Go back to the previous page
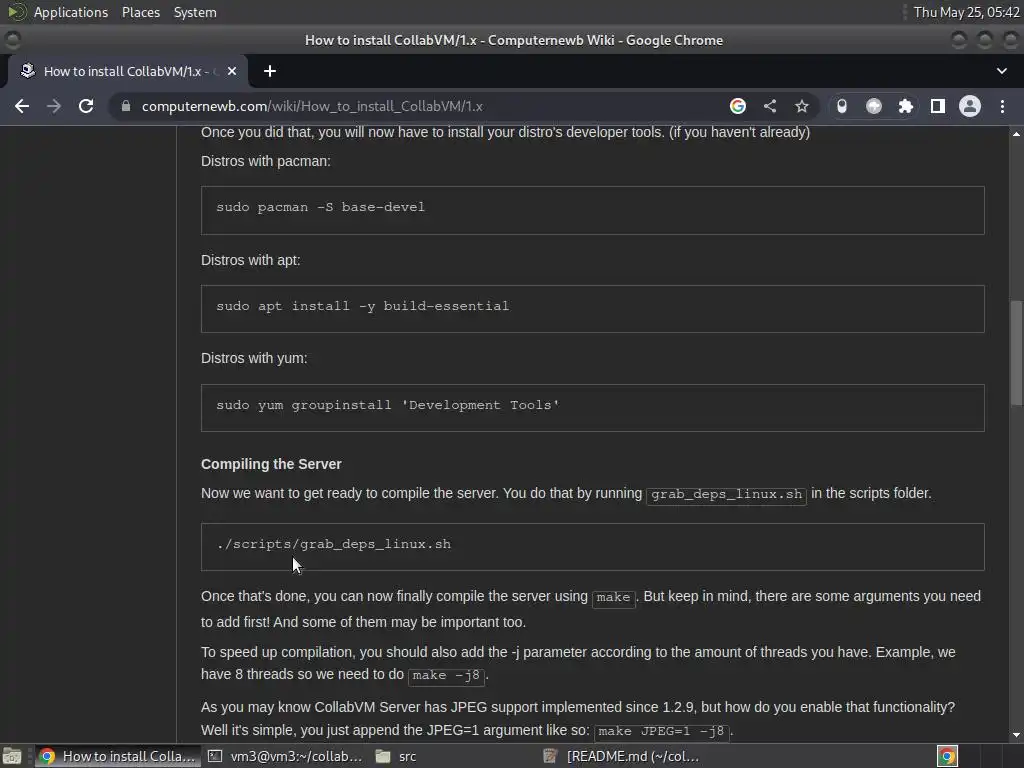The height and width of the screenshot is (768, 1024). tap(22, 106)
